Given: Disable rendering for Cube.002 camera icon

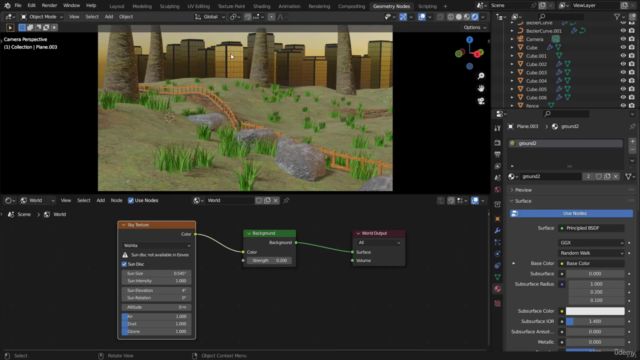Looking at the screenshot, I should click(632, 64).
